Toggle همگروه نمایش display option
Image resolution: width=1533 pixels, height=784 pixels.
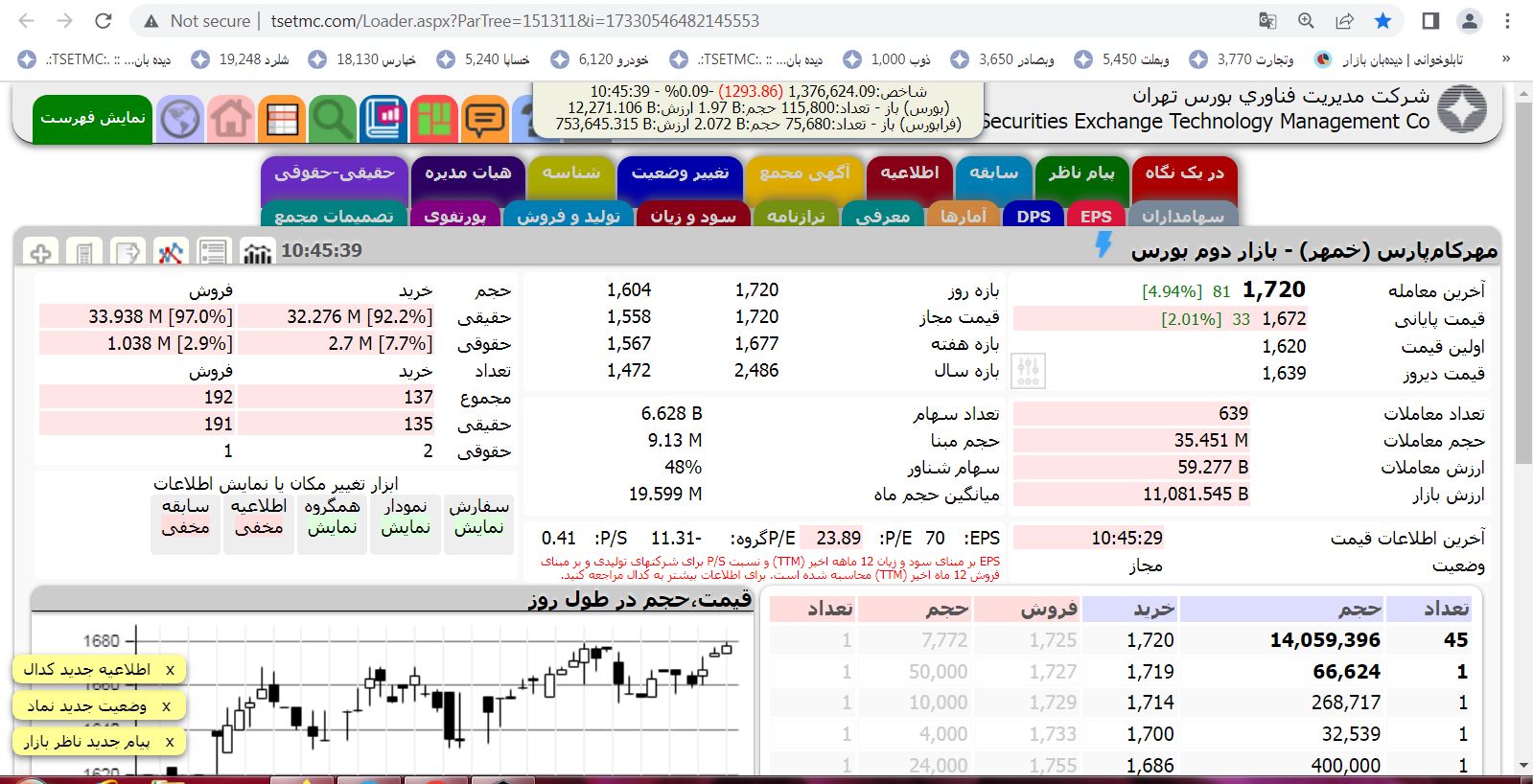click(332, 523)
